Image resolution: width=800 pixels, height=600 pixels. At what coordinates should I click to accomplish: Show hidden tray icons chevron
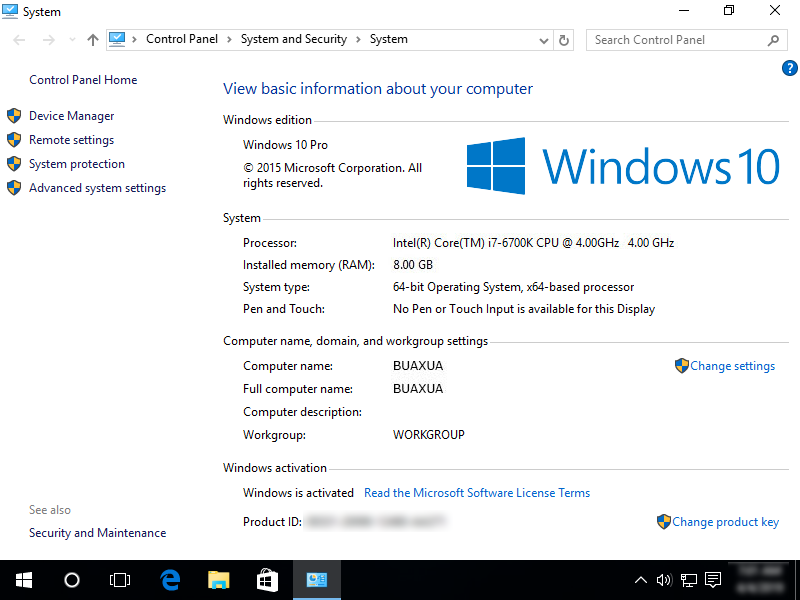coord(641,580)
